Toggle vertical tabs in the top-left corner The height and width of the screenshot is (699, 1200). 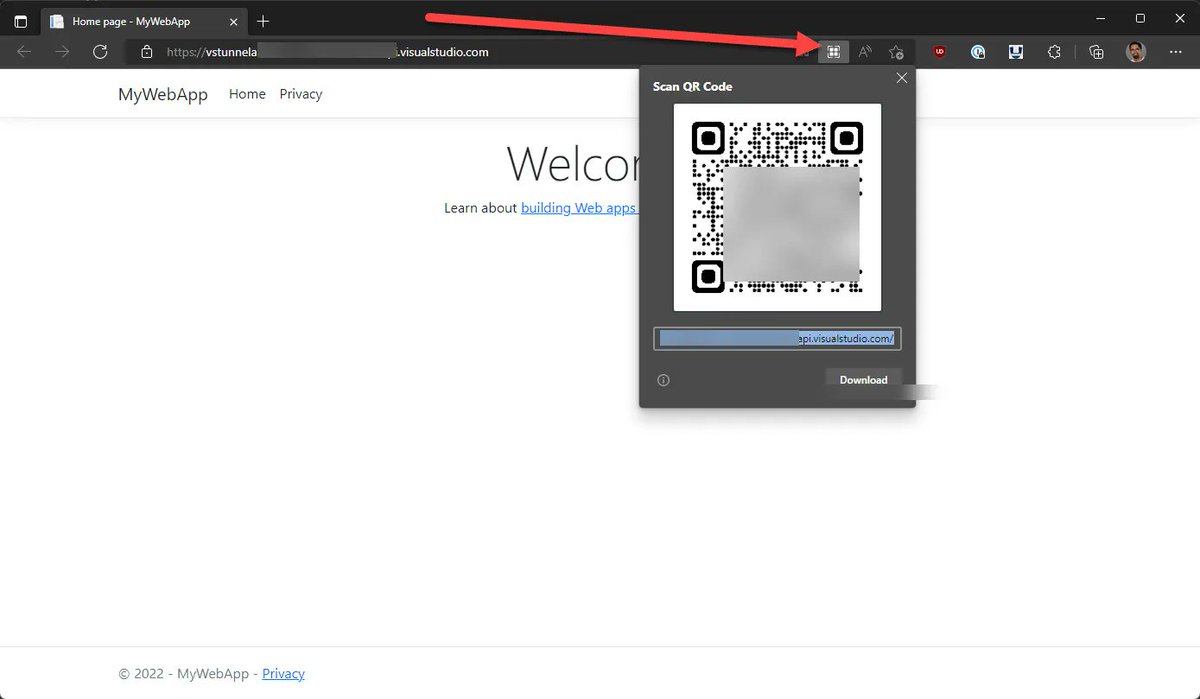pos(20,21)
